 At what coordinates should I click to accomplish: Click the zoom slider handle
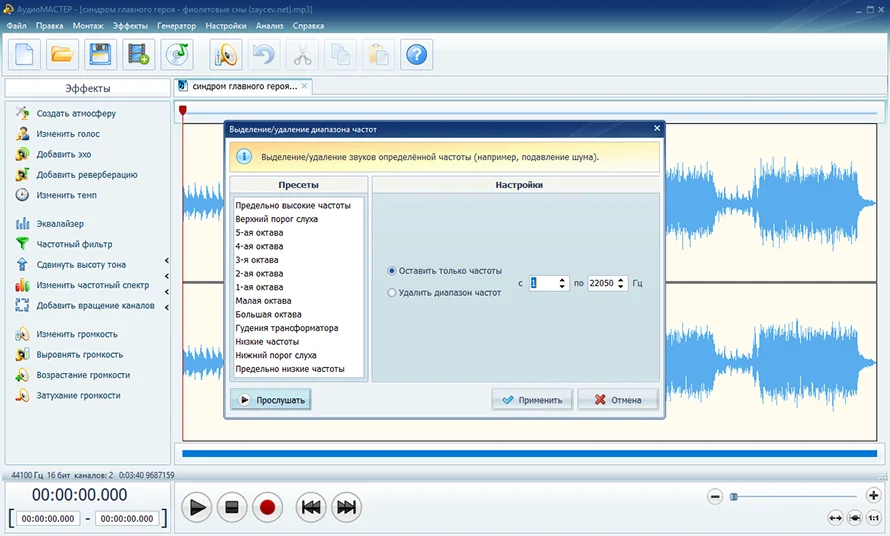[x=734, y=497]
